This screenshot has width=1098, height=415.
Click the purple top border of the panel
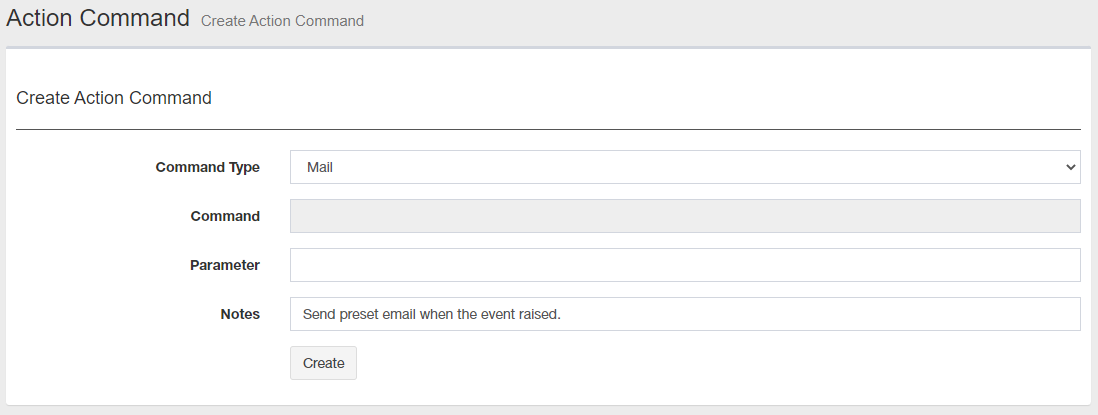point(548,47)
